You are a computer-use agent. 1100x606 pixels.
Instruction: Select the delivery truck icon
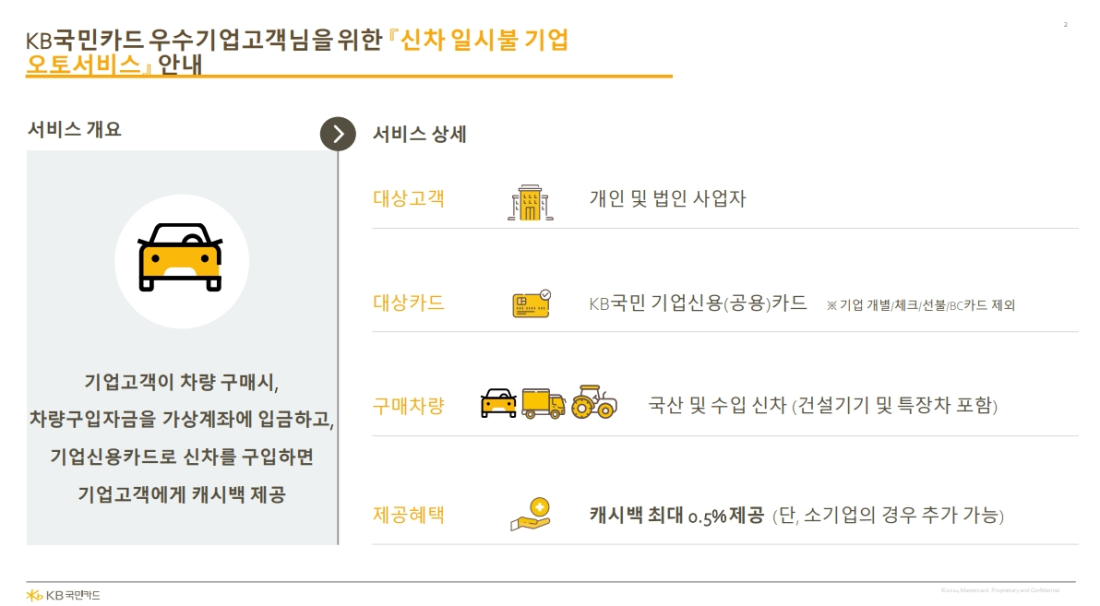tap(544, 404)
